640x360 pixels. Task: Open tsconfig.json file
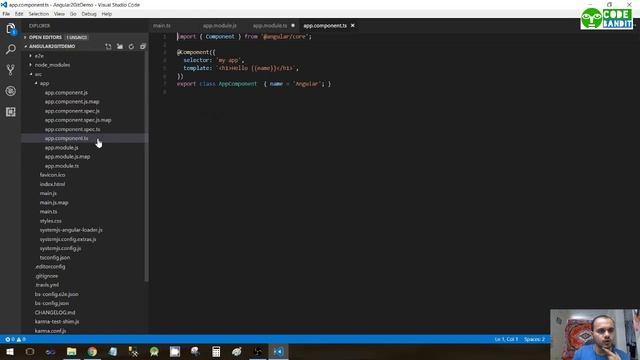click(55, 258)
